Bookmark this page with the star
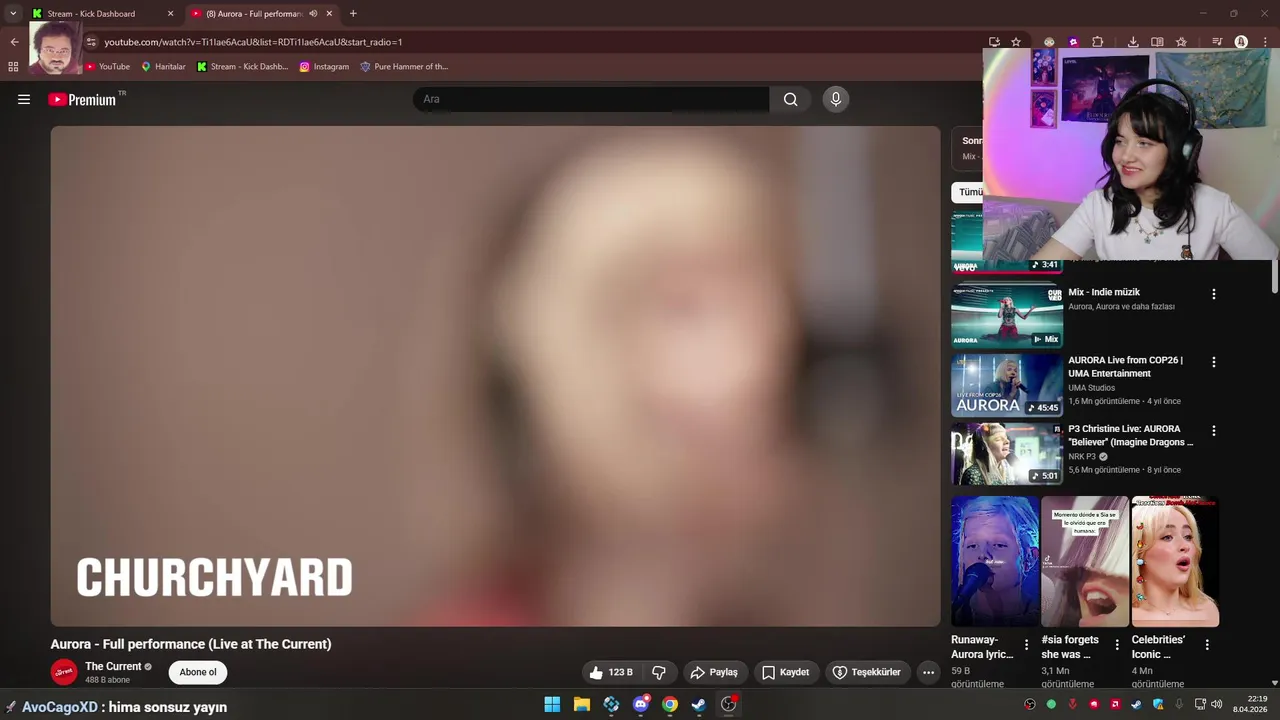The width and height of the screenshot is (1280, 720). (1016, 42)
